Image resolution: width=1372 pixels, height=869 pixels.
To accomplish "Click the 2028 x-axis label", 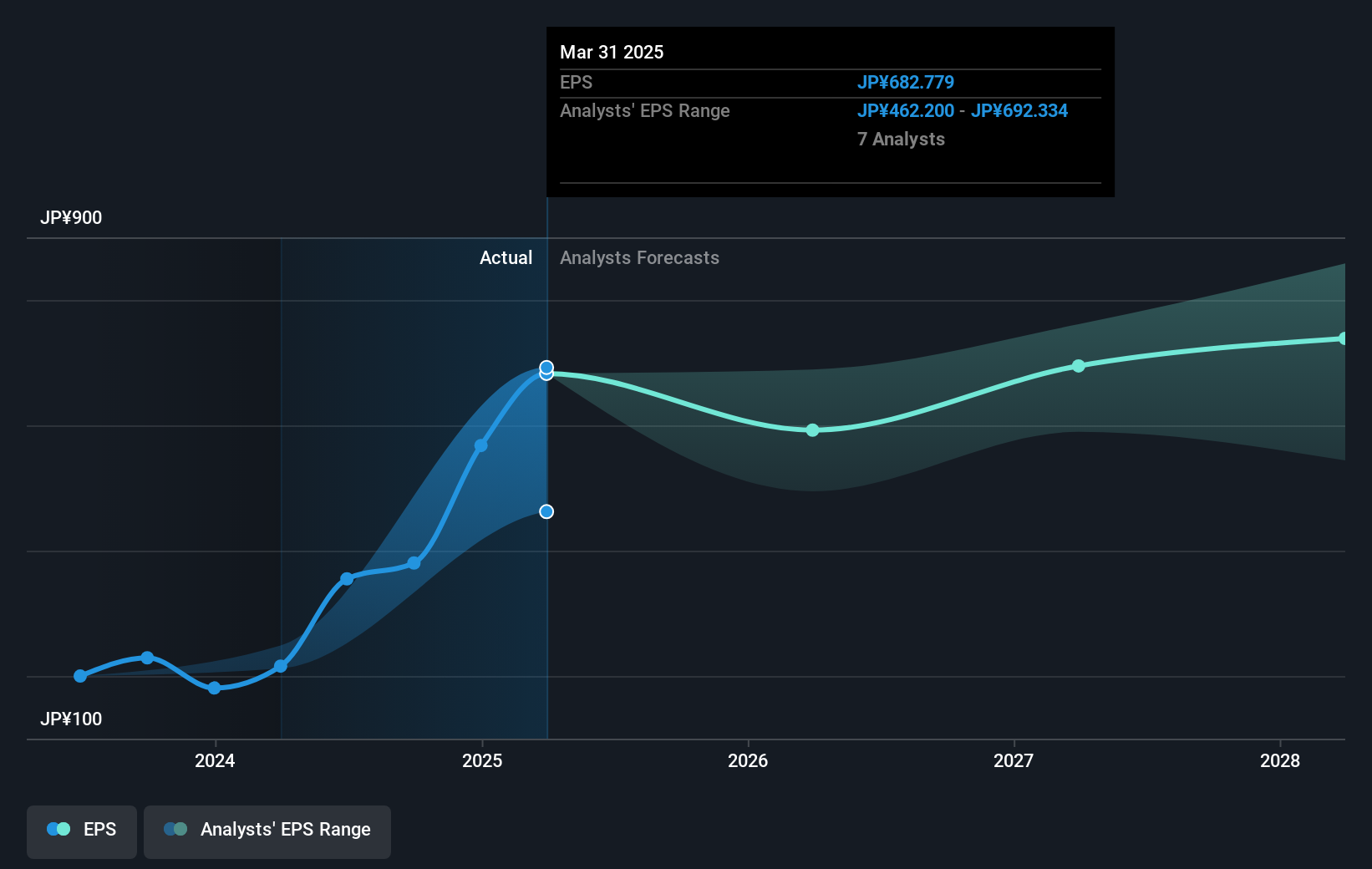I will coord(1280,760).
